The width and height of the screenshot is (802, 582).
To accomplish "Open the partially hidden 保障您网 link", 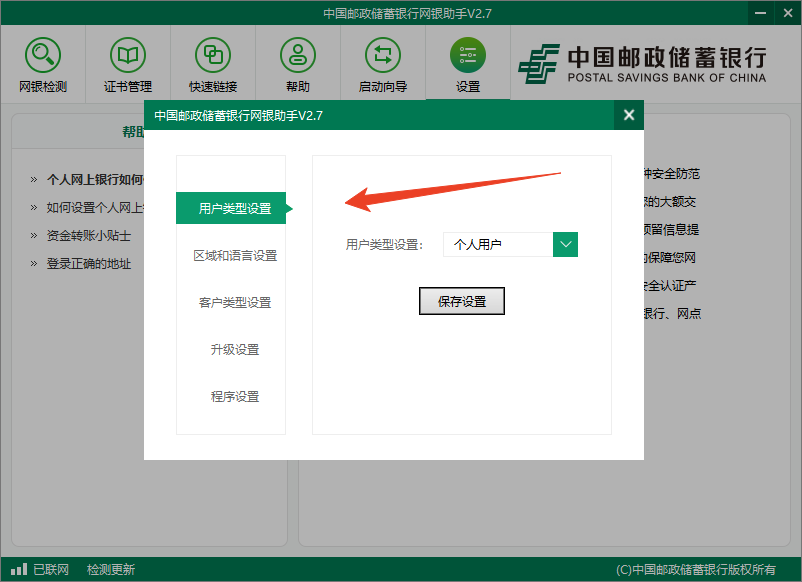I will (x=670, y=257).
